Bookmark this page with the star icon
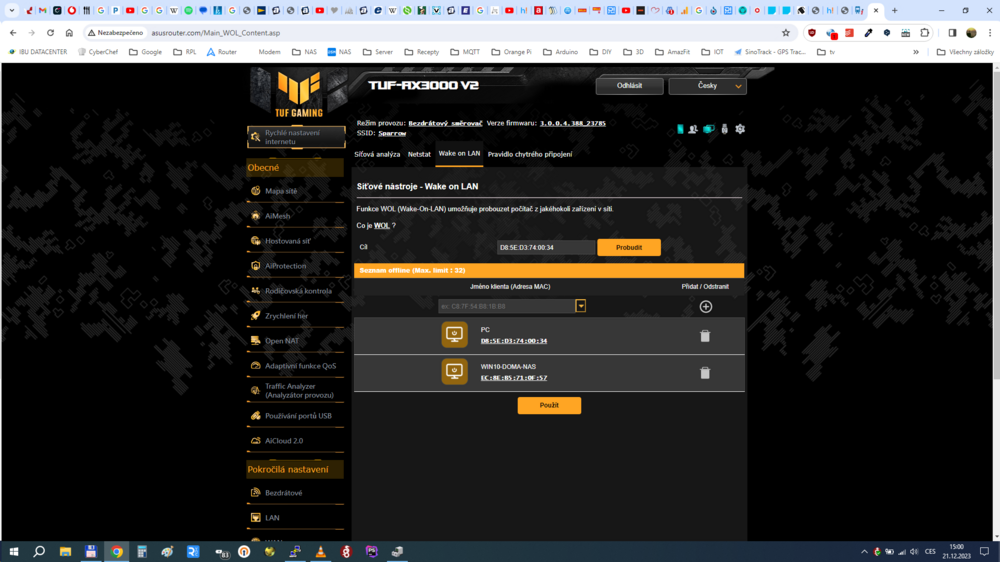 pyautogui.click(x=786, y=32)
